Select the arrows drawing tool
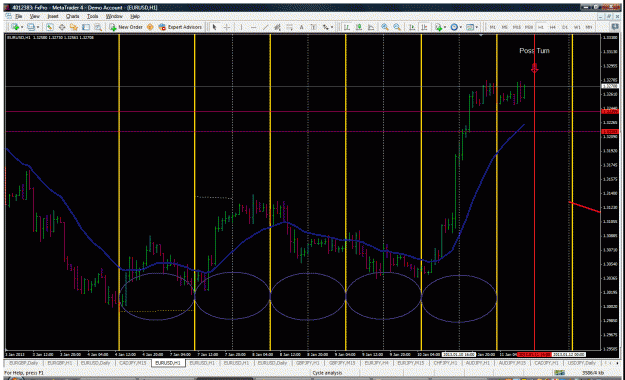This screenshot has height=380, width=625. 326,27
